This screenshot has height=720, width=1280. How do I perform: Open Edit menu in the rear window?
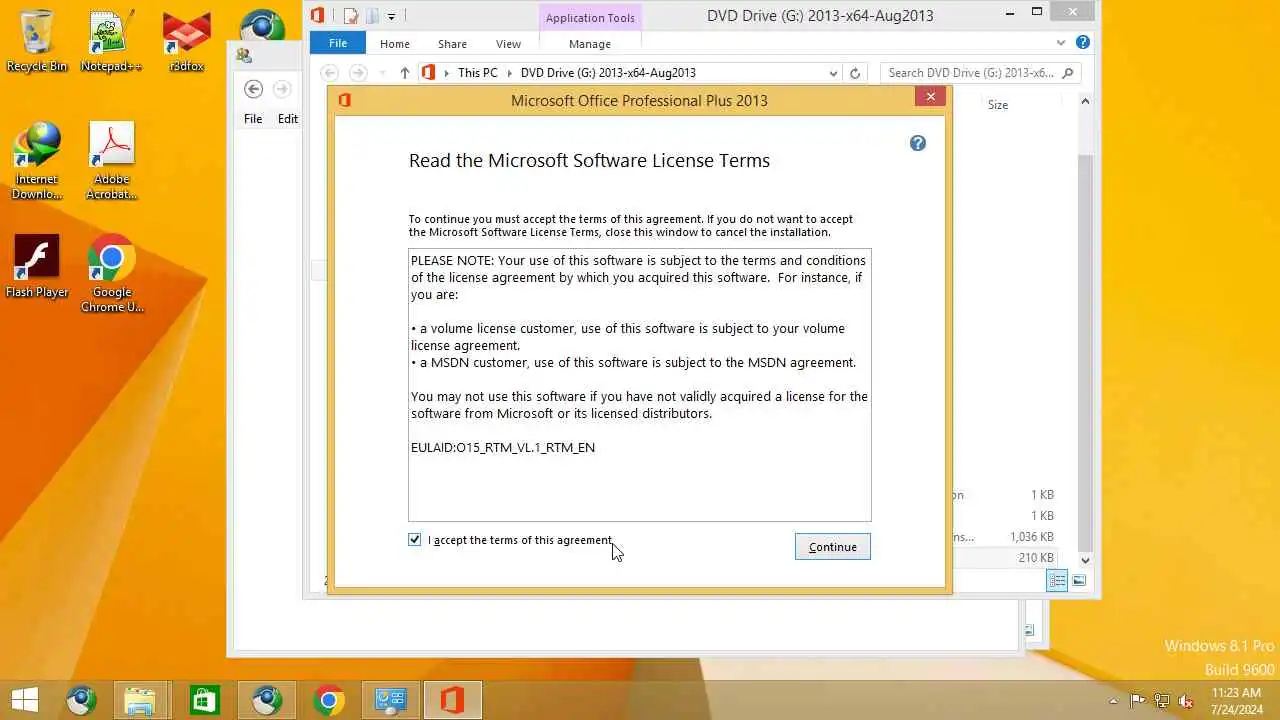(288, 118)
